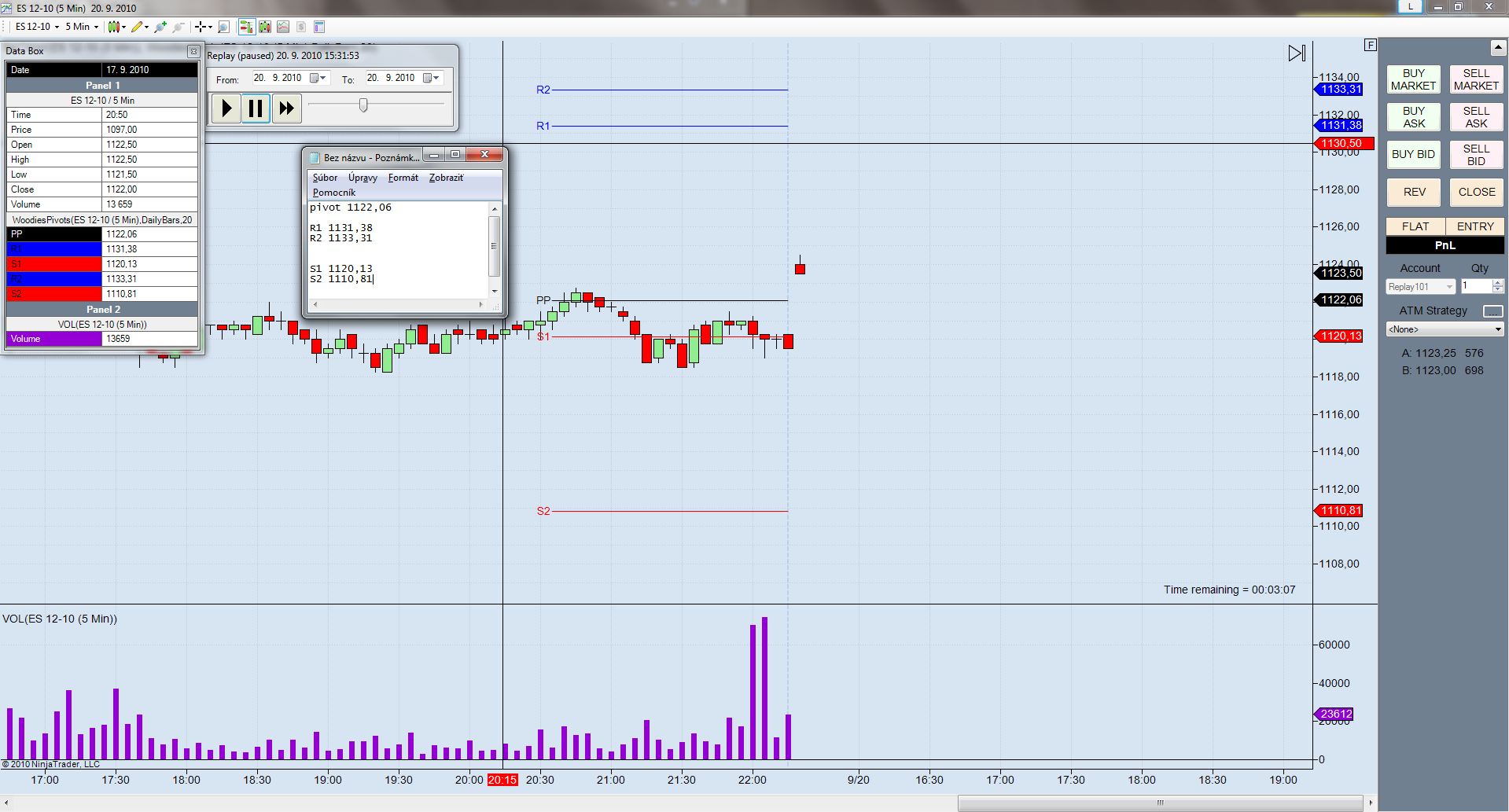Click the 1110,81 S2 price marker
The width and height of the screenshot is (1509, 812).
tap(1338, 511)
